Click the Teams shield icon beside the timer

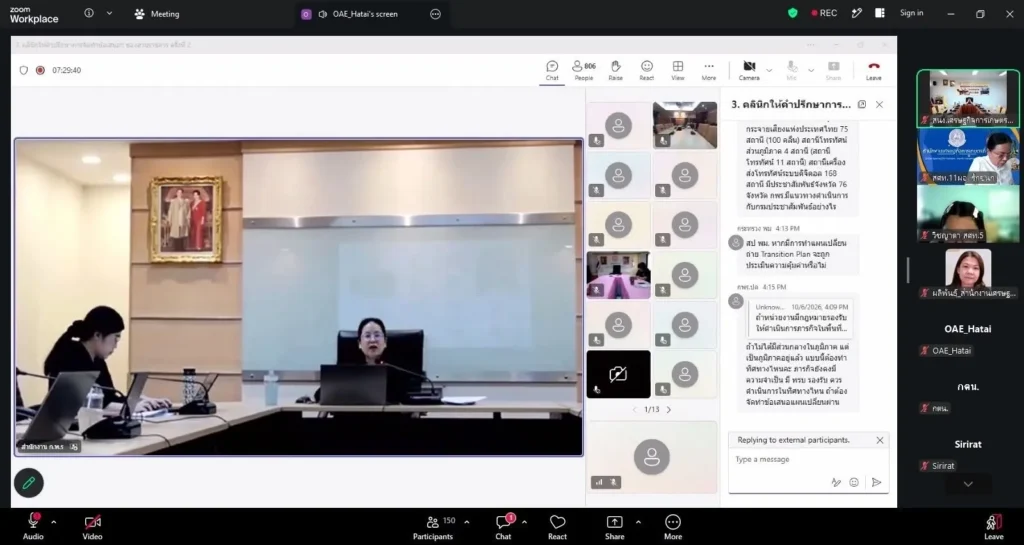coord(24,70)
